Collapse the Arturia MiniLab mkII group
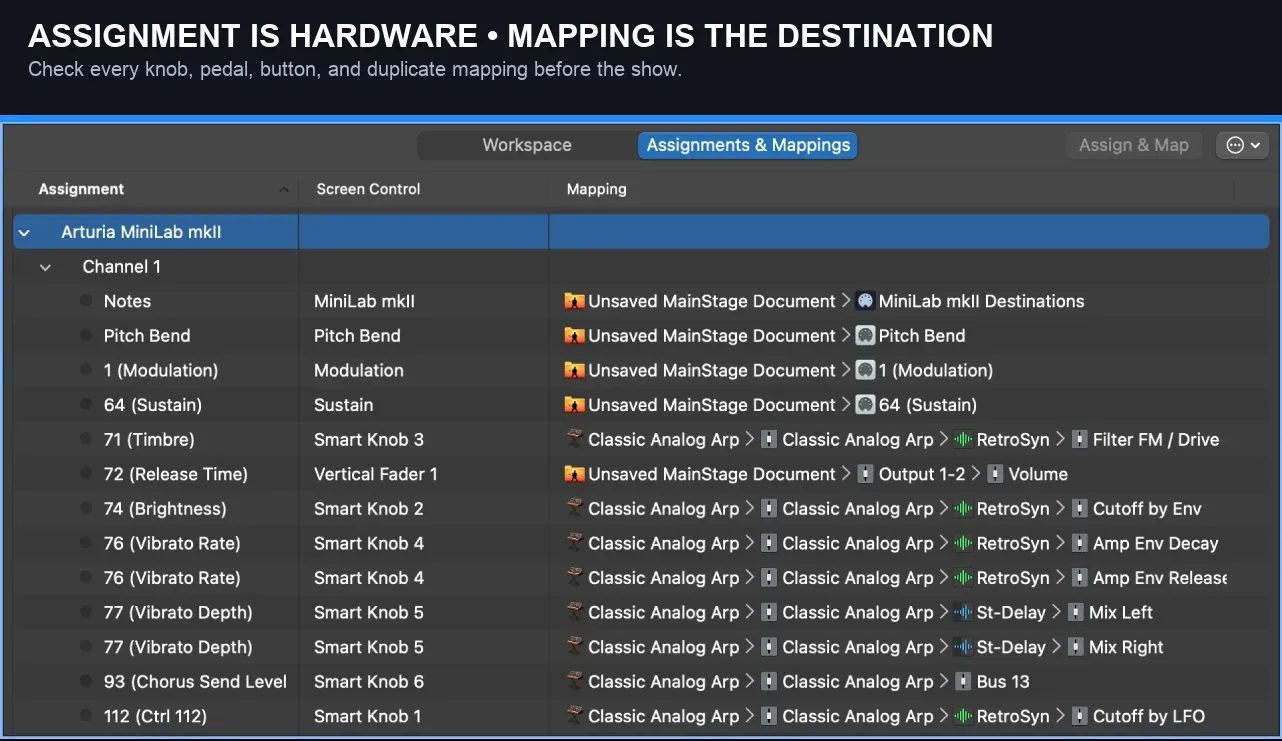This screenshot has width=1282, height=741. coord(24,232)
